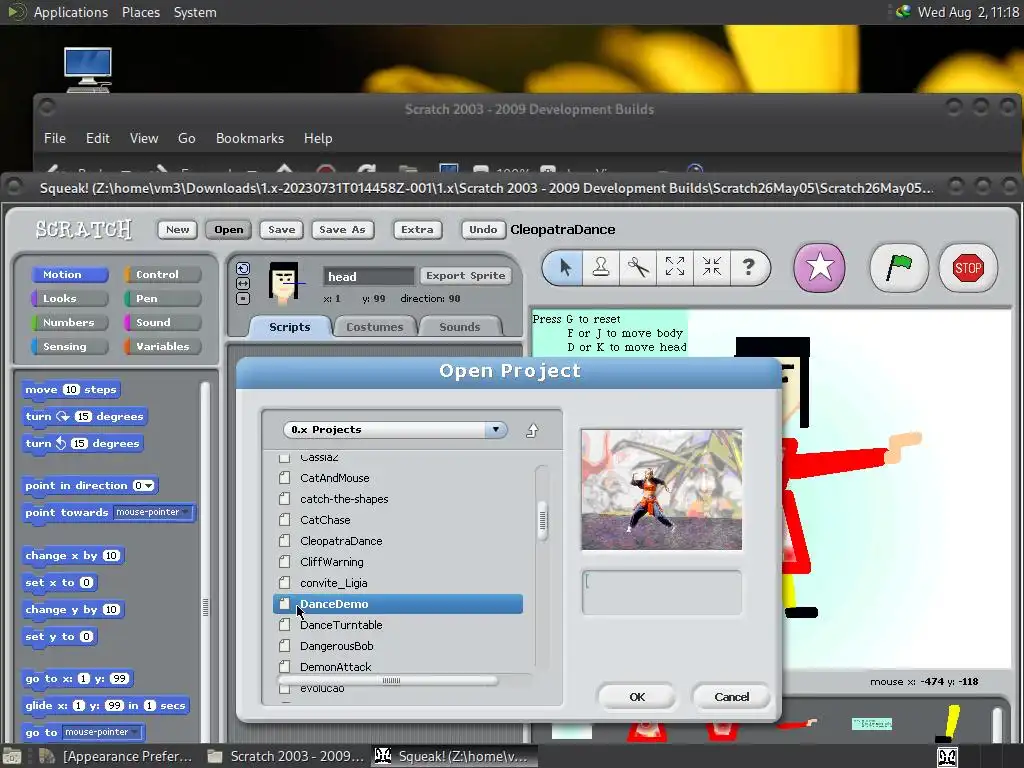Click the Undo button
The width and height of the screenshot is (1024, 768).
(483, 229)
